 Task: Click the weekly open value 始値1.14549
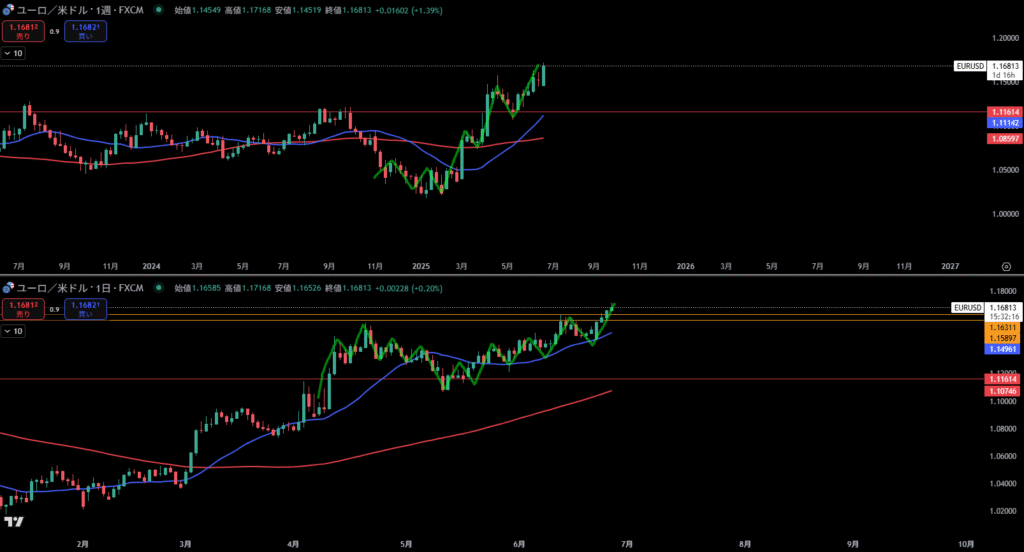pos(198,10)
